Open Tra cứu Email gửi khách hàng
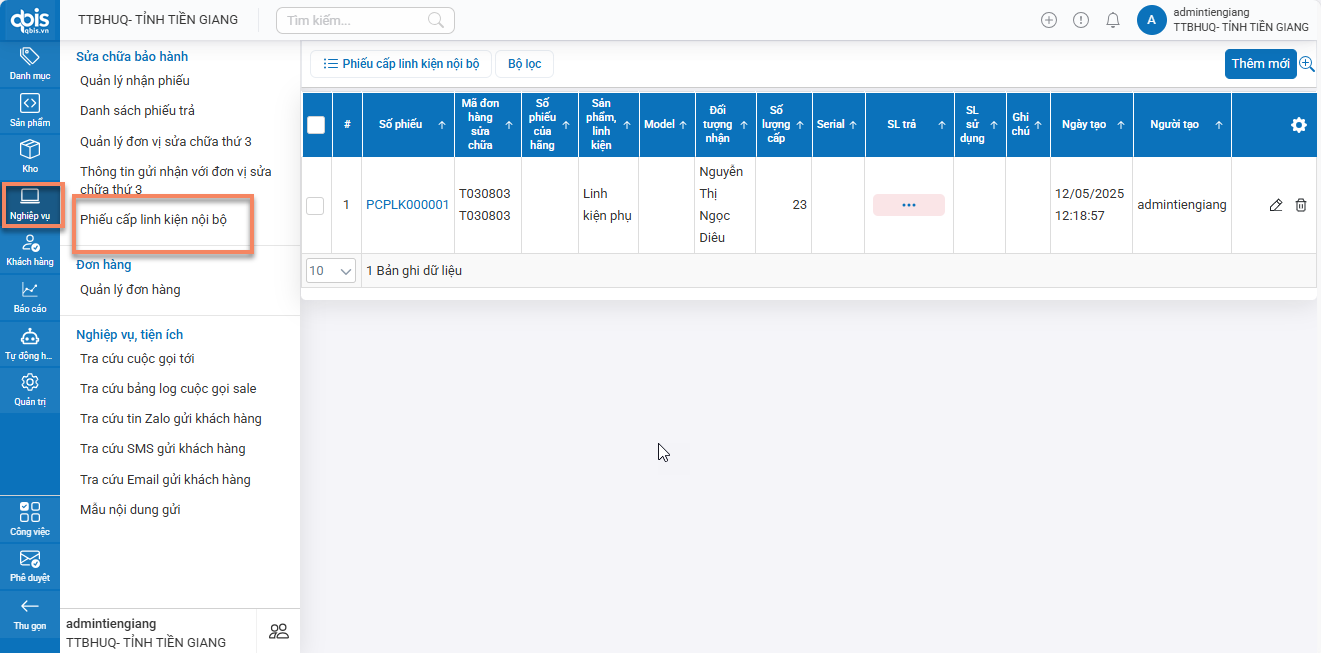Screen dimensions: 1321x653 coord(166,480)
